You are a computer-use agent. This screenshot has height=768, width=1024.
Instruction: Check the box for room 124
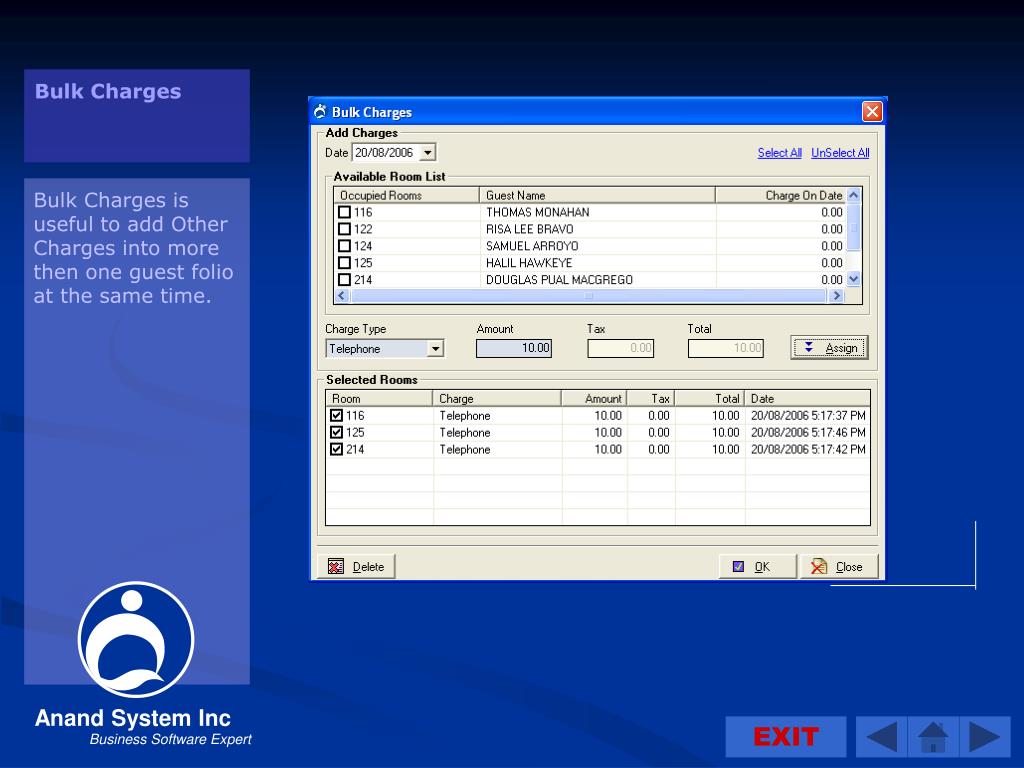345,246
